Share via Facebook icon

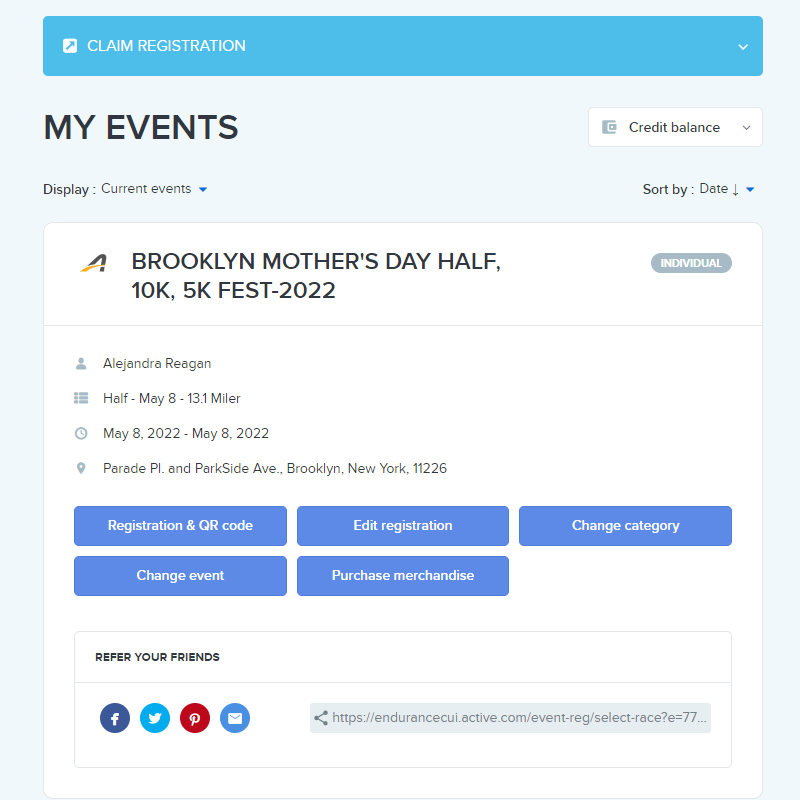tap(115, 718)
